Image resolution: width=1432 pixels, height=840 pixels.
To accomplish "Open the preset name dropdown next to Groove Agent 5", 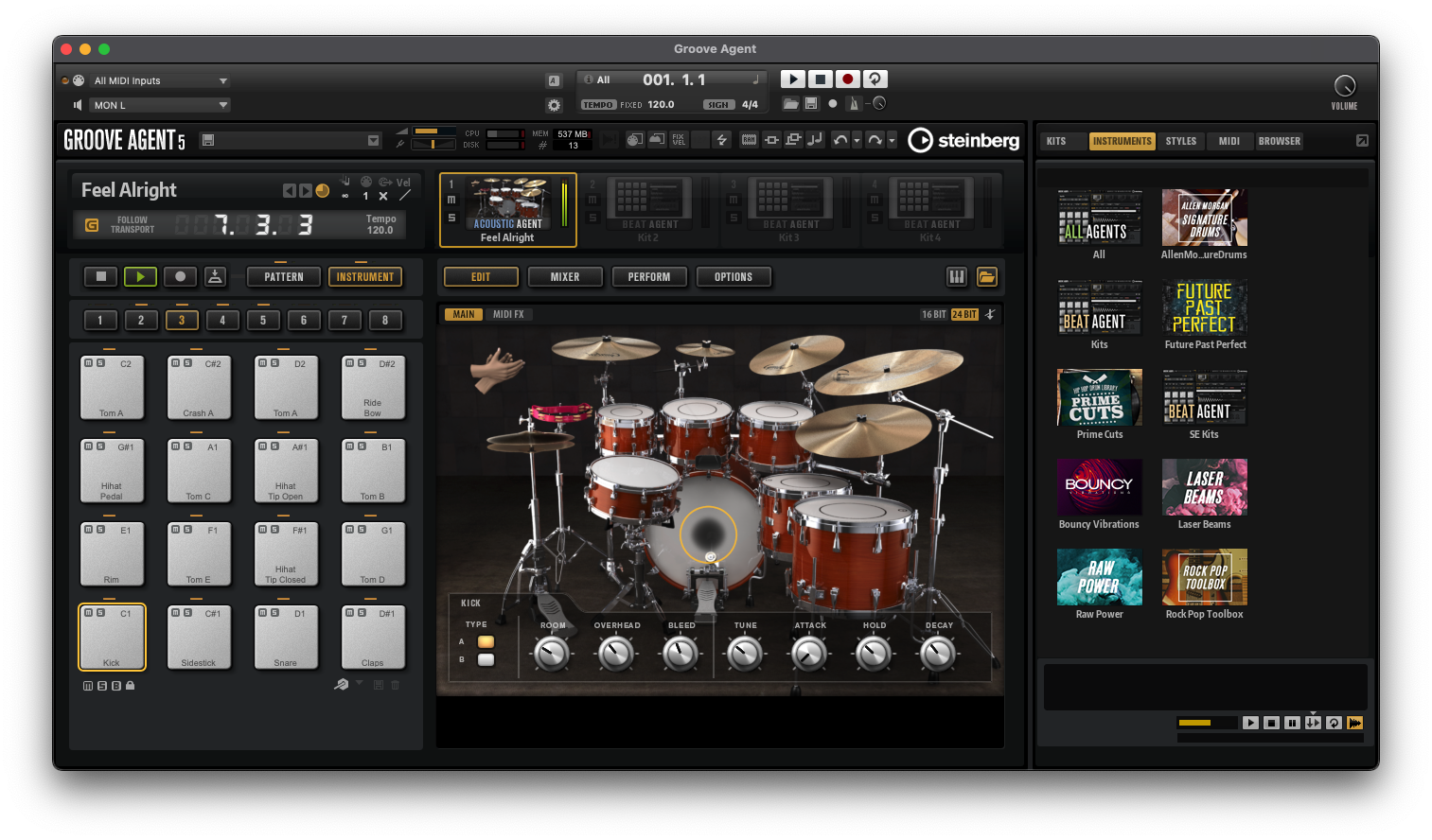I will point(373,140).
